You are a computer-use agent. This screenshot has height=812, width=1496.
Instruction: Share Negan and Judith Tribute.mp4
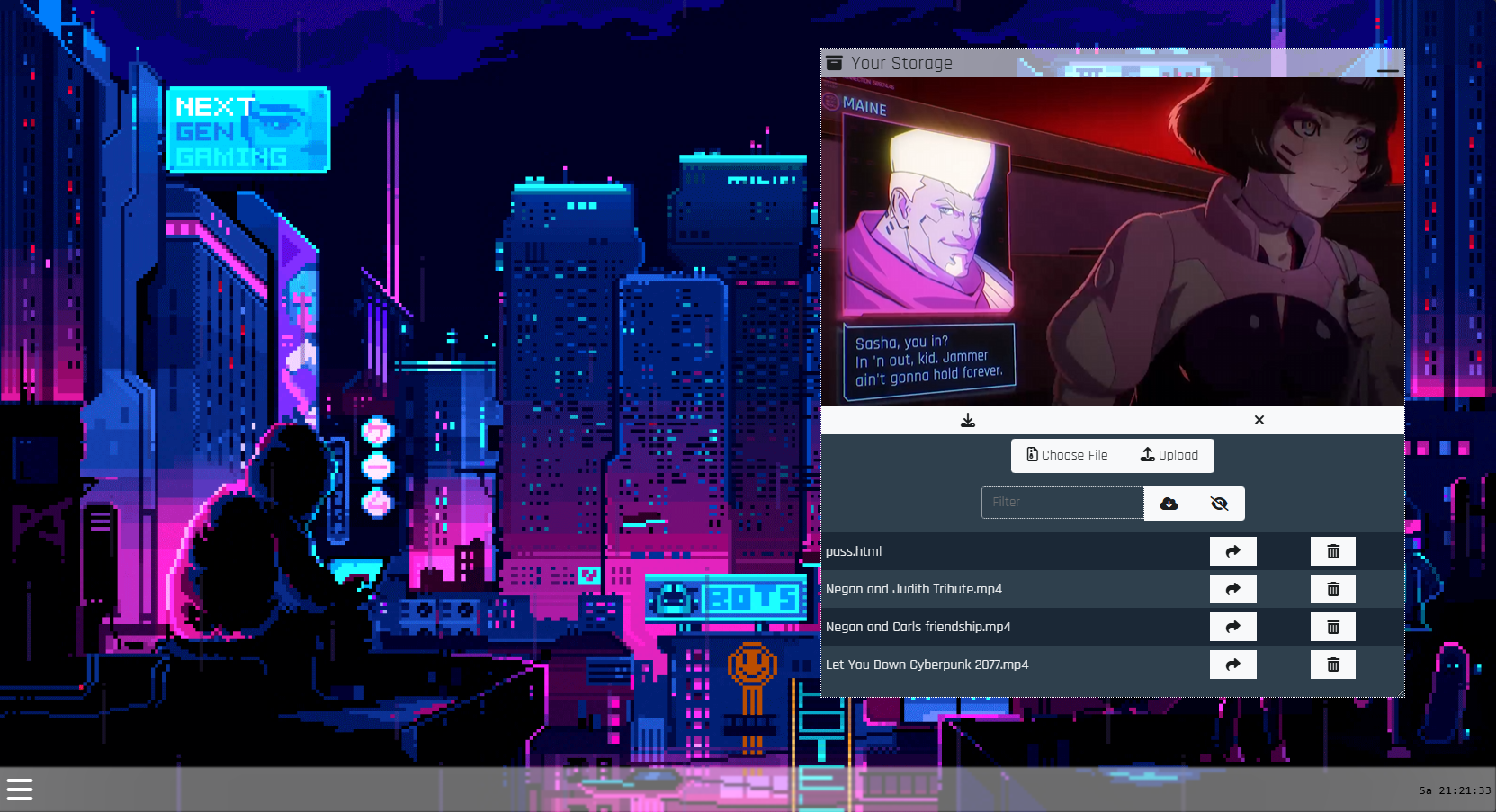[1233, 589]
